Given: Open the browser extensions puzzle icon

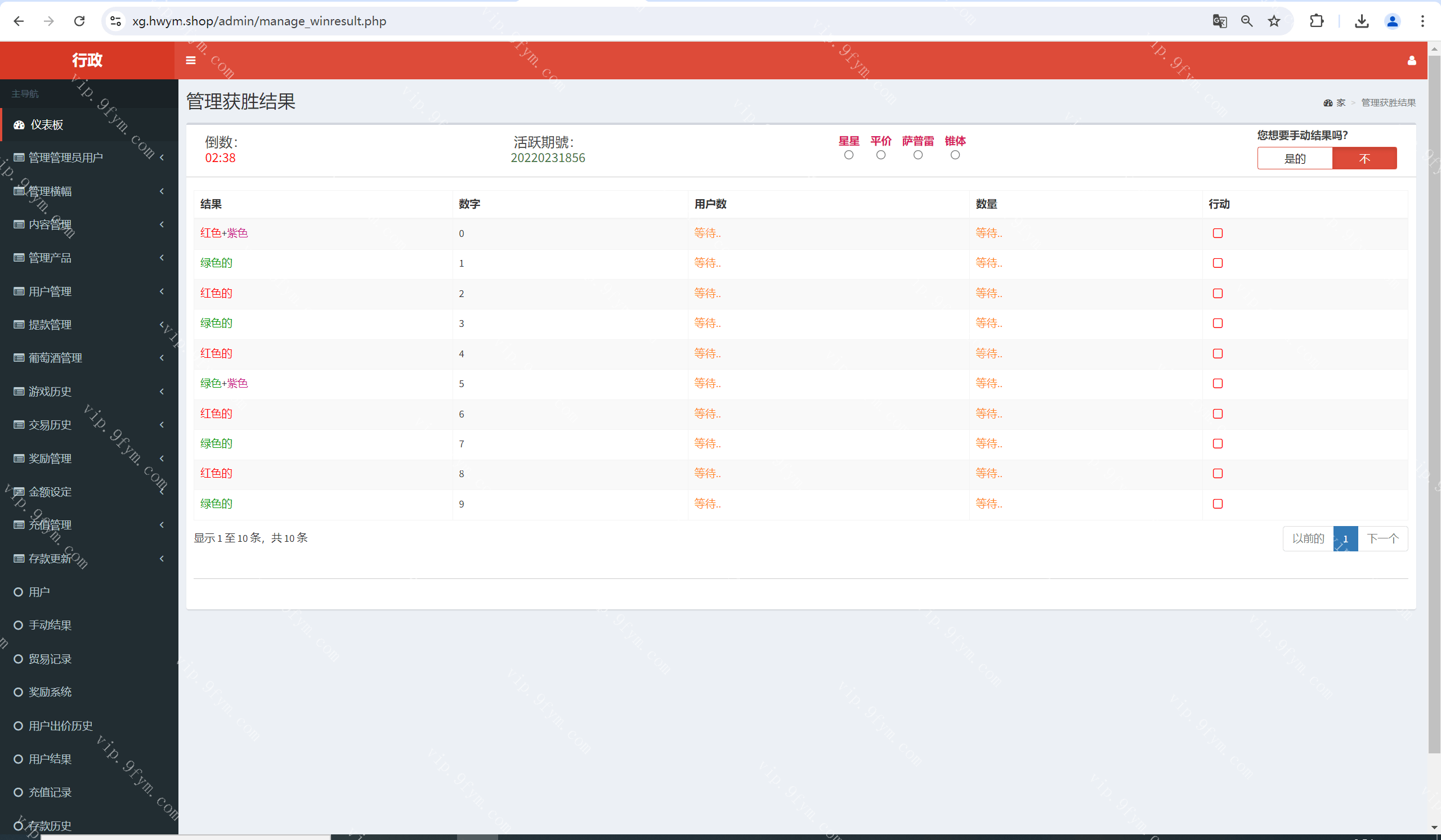Looking at the screenshot, I should click(1317, 21).
